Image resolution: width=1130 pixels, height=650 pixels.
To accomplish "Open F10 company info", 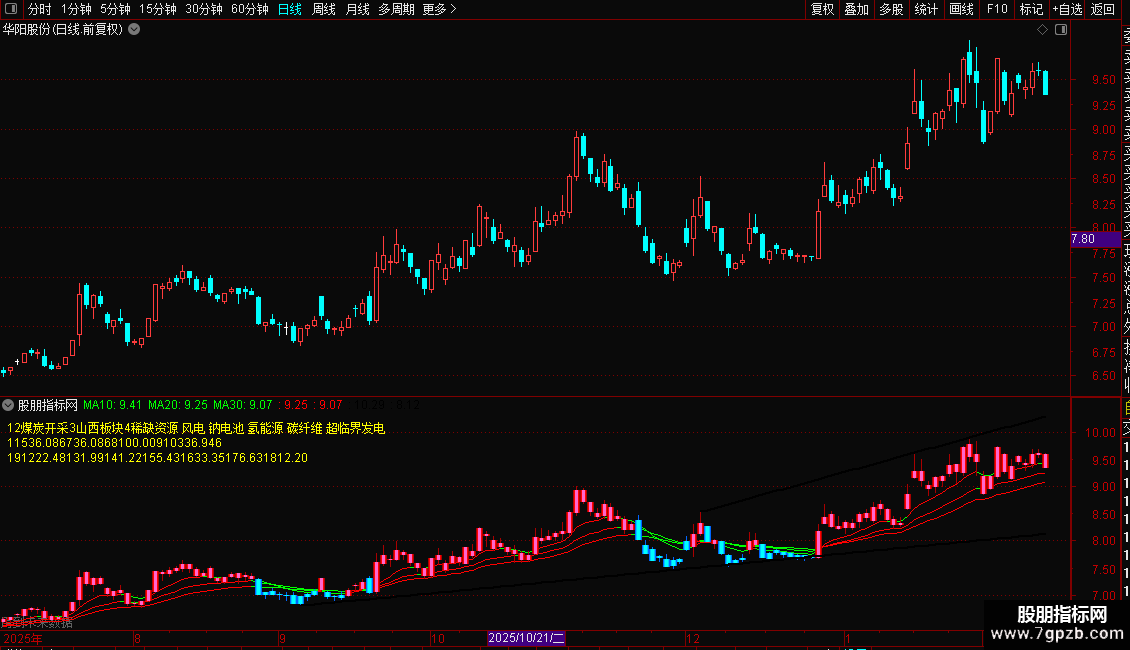I will pos(997,9).
